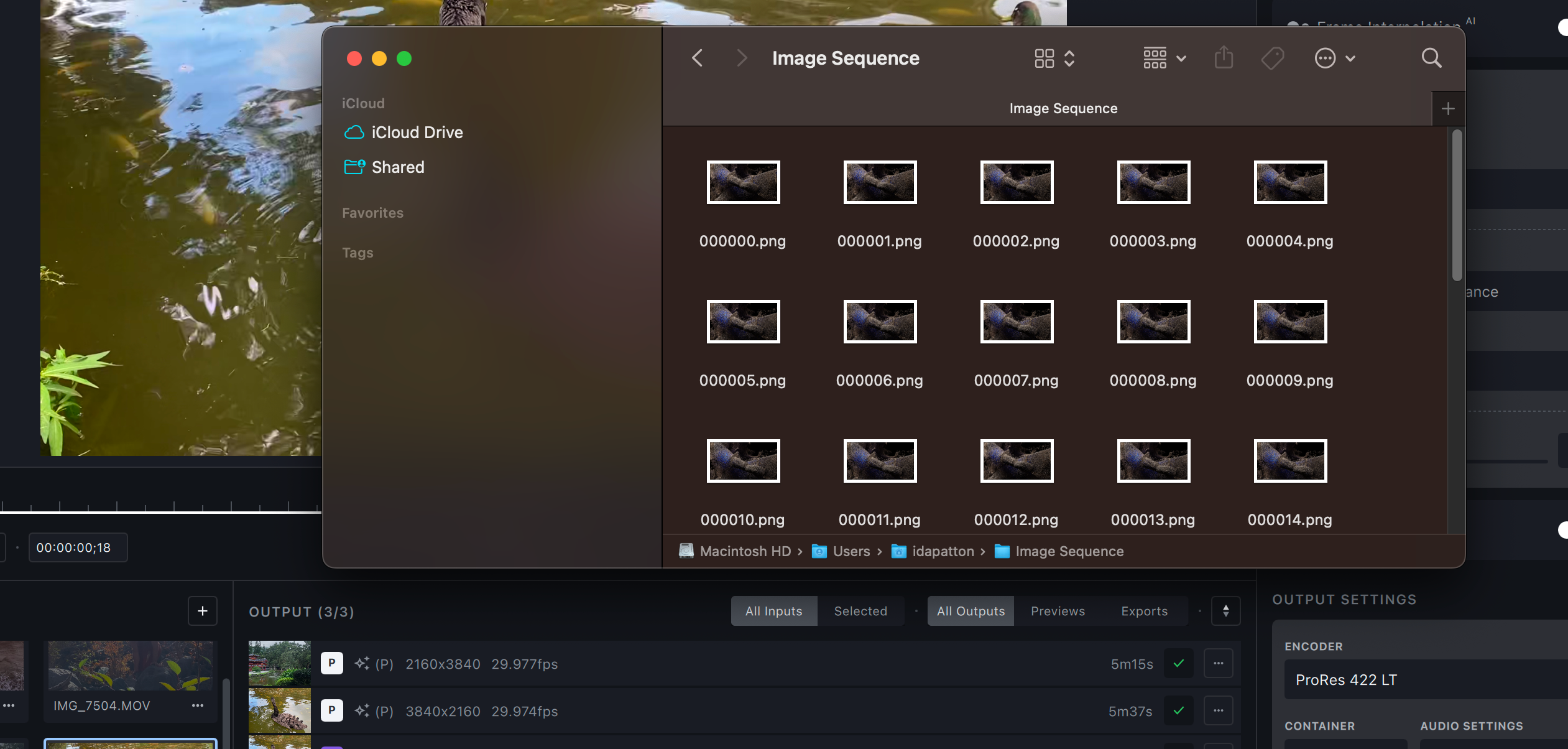Click the Finder Tags icon
Image resolution: width=1568 pixels, height=749 pixels.
tap(1272, 58)
